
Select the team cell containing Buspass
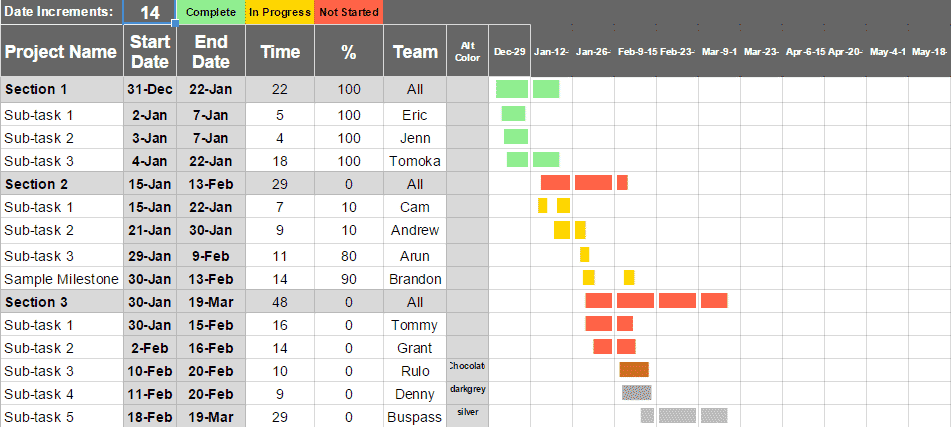pyautogui.click(x=415, y=417)
